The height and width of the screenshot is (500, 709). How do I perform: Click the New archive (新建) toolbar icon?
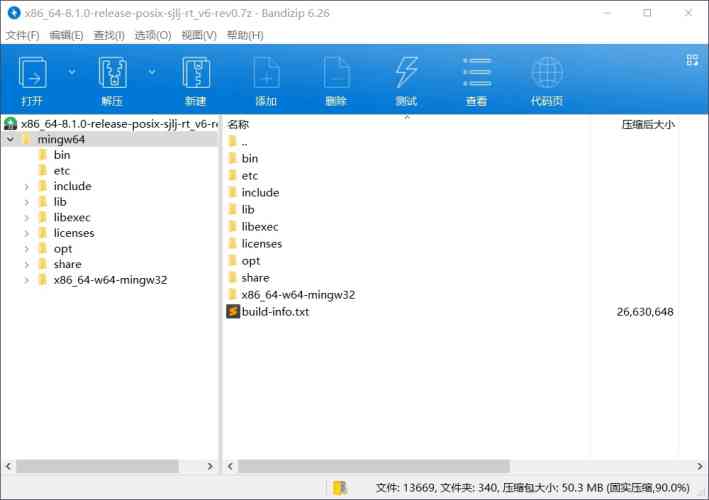(x=196, y=73)
